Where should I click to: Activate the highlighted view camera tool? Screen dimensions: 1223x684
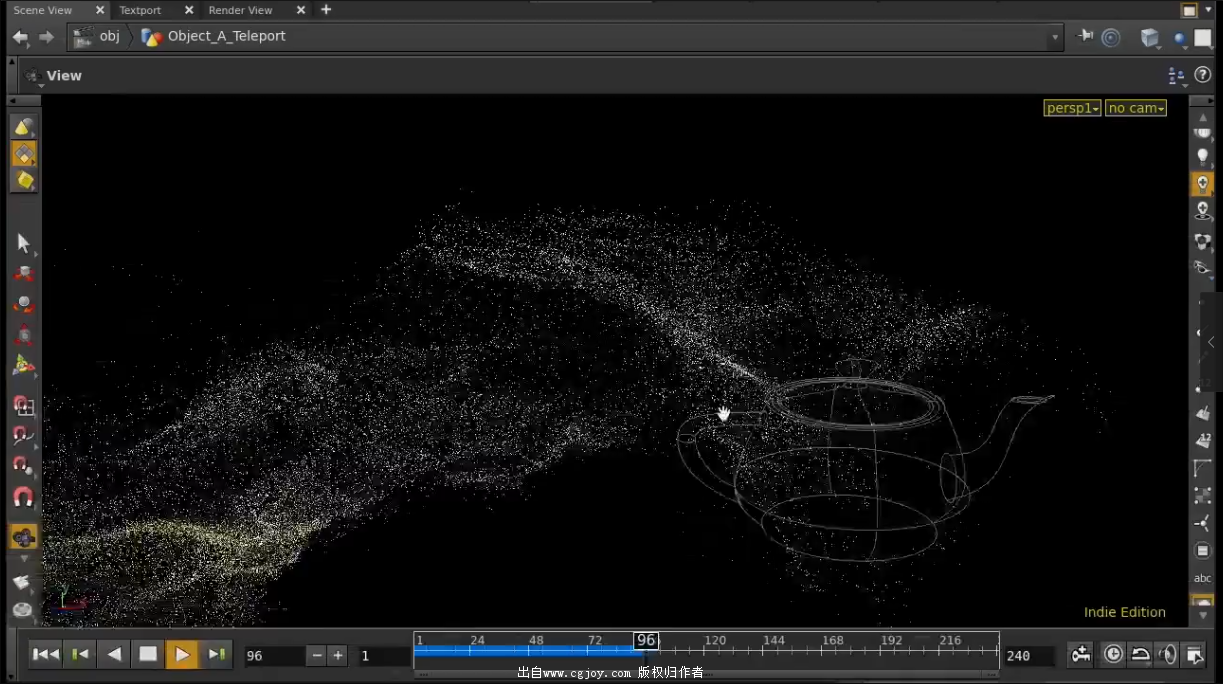(x=24, y=537)
